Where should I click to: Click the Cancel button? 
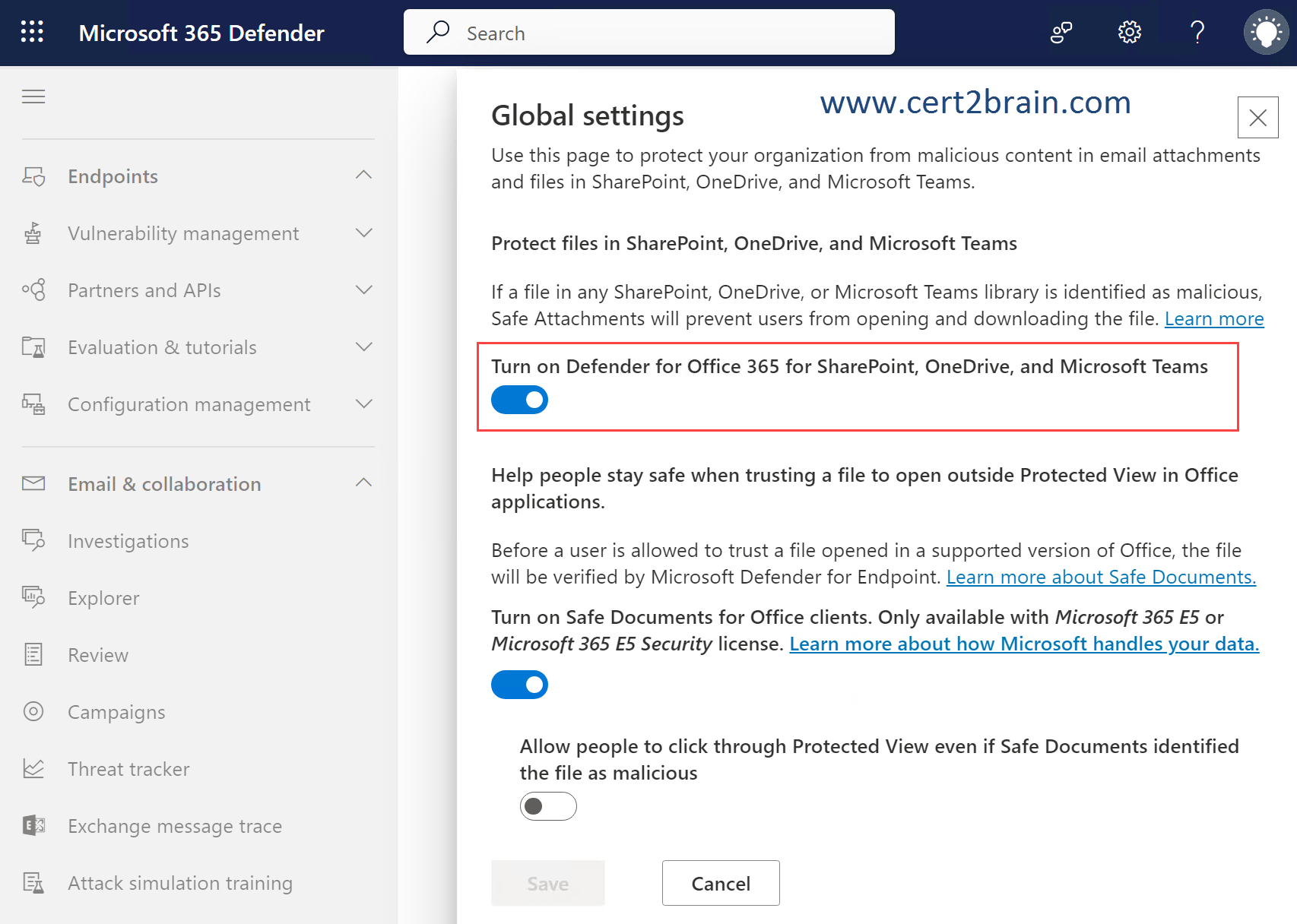click(721, 883)
